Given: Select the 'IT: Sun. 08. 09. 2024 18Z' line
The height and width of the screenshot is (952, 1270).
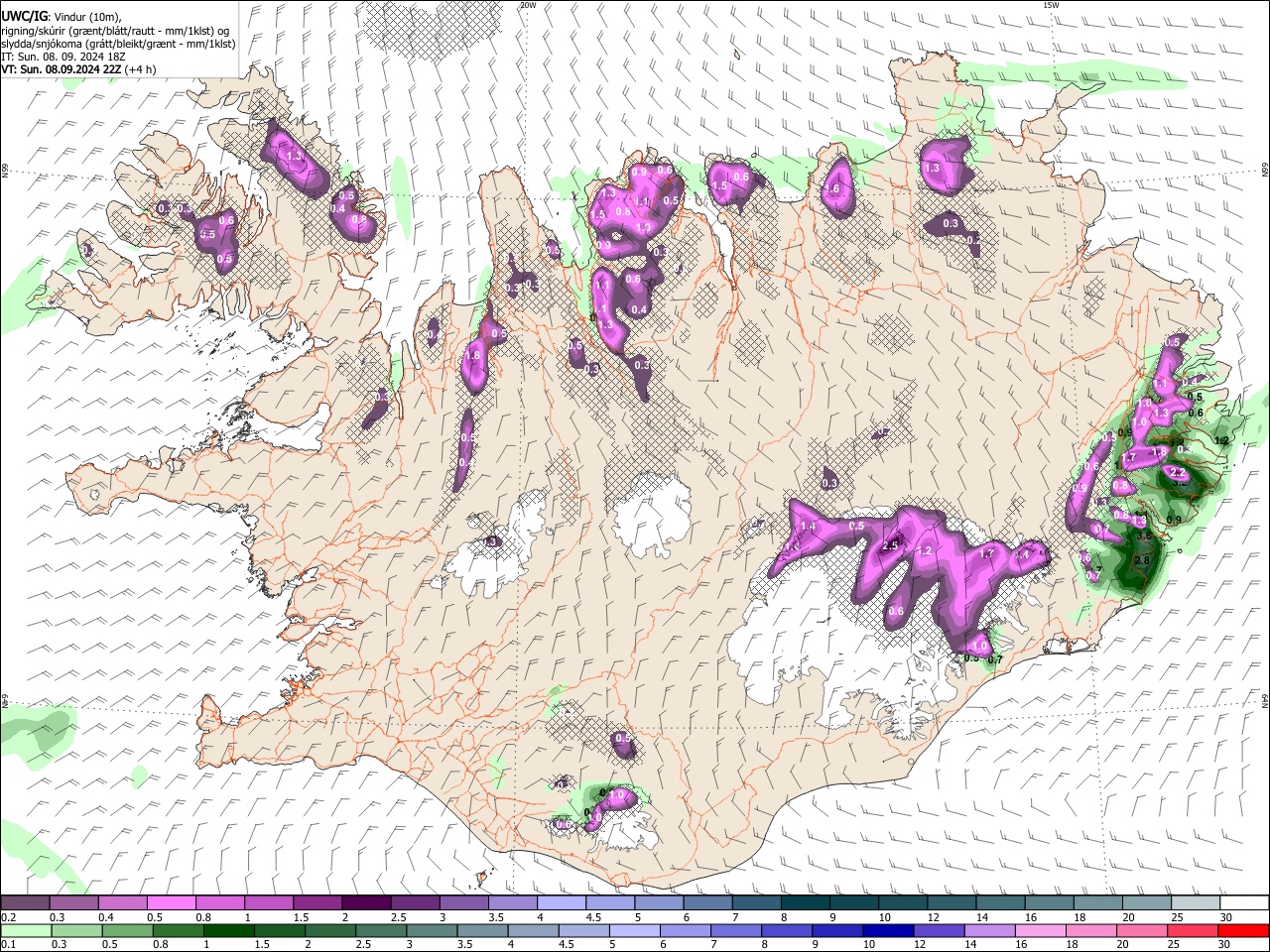Looking at the screenshot, I should tap(63, 57).
